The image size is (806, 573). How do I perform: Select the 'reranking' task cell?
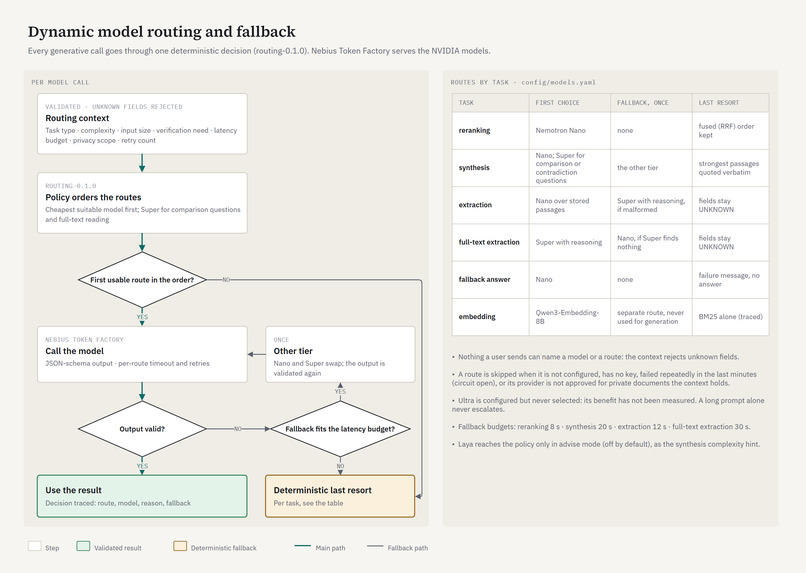pyautogui.click(x=490, y=131)
